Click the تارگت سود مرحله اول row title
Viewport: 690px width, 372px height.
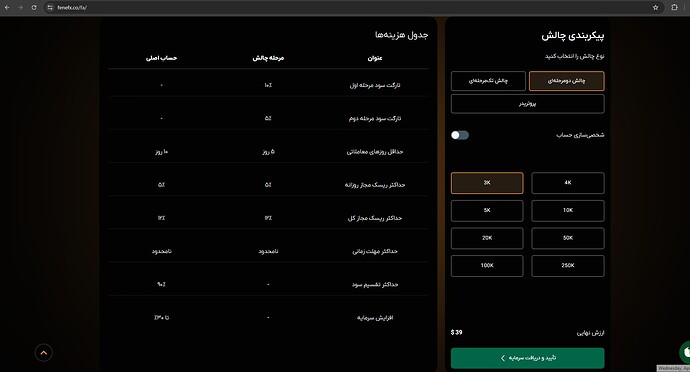pyautogui.click(x=375, y=85)
